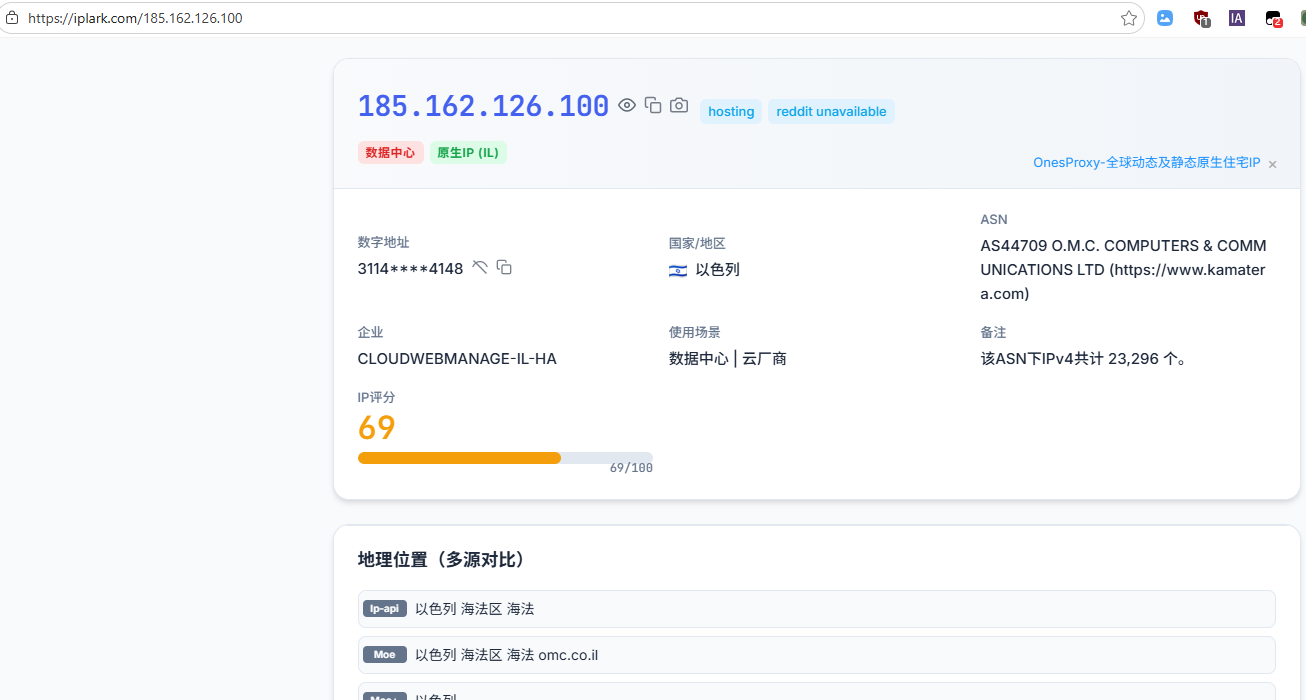Take a screenshot with the camera icon
This screenshot has height=700, width=1306.
(679, 105)
